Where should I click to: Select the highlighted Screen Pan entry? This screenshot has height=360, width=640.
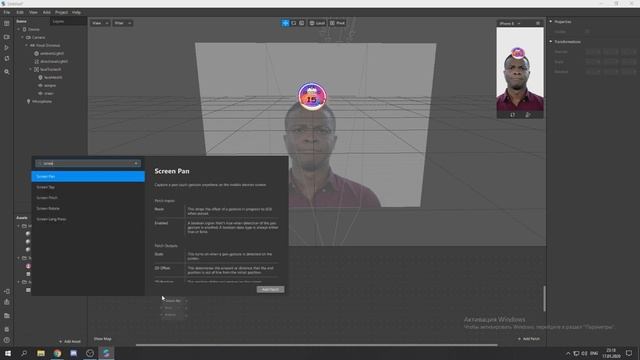point(88,176)
